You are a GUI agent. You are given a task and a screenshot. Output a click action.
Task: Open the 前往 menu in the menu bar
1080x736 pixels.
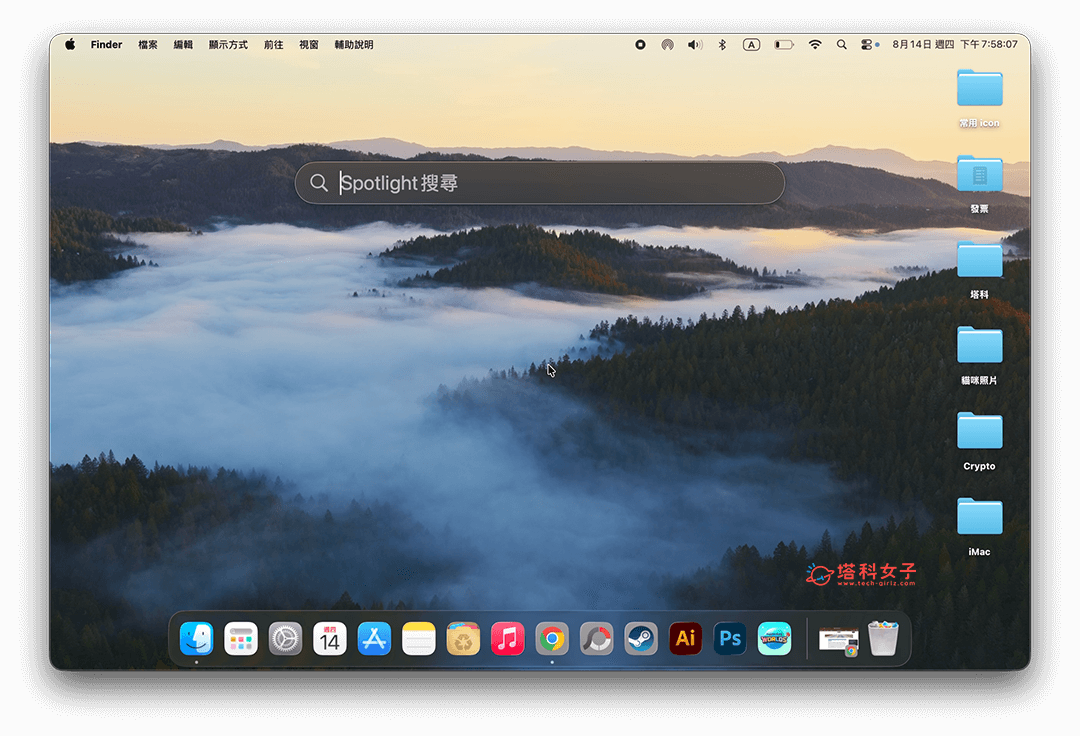click(273, 44)
